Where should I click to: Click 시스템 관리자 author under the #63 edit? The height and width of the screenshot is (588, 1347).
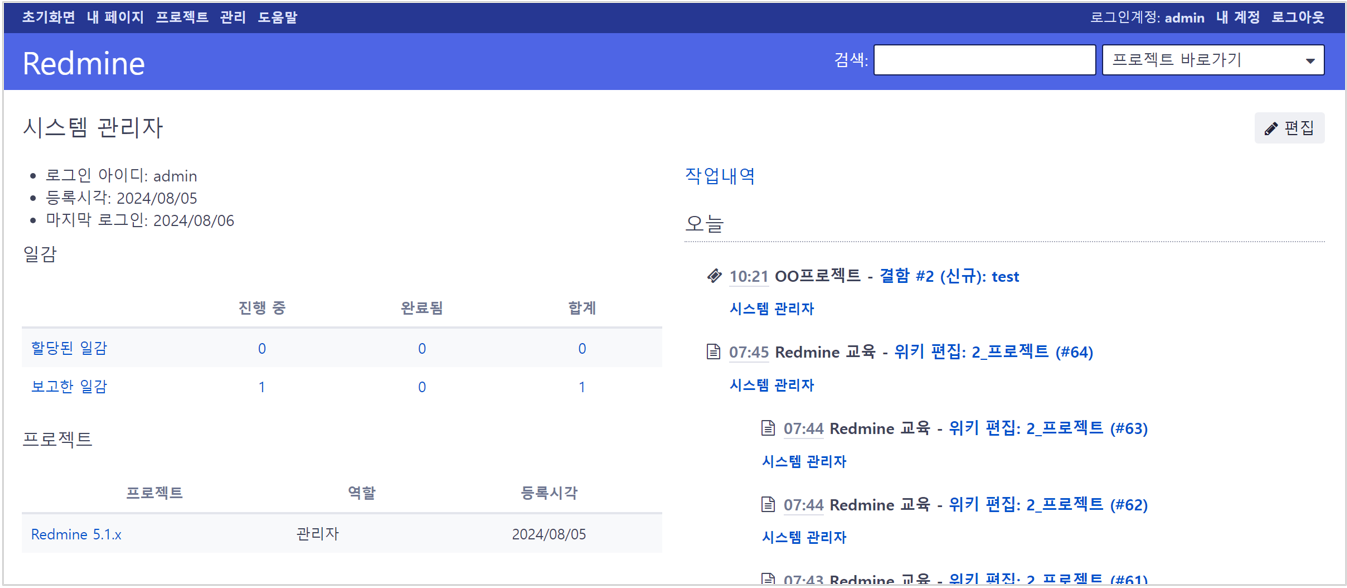pos(804,461)
